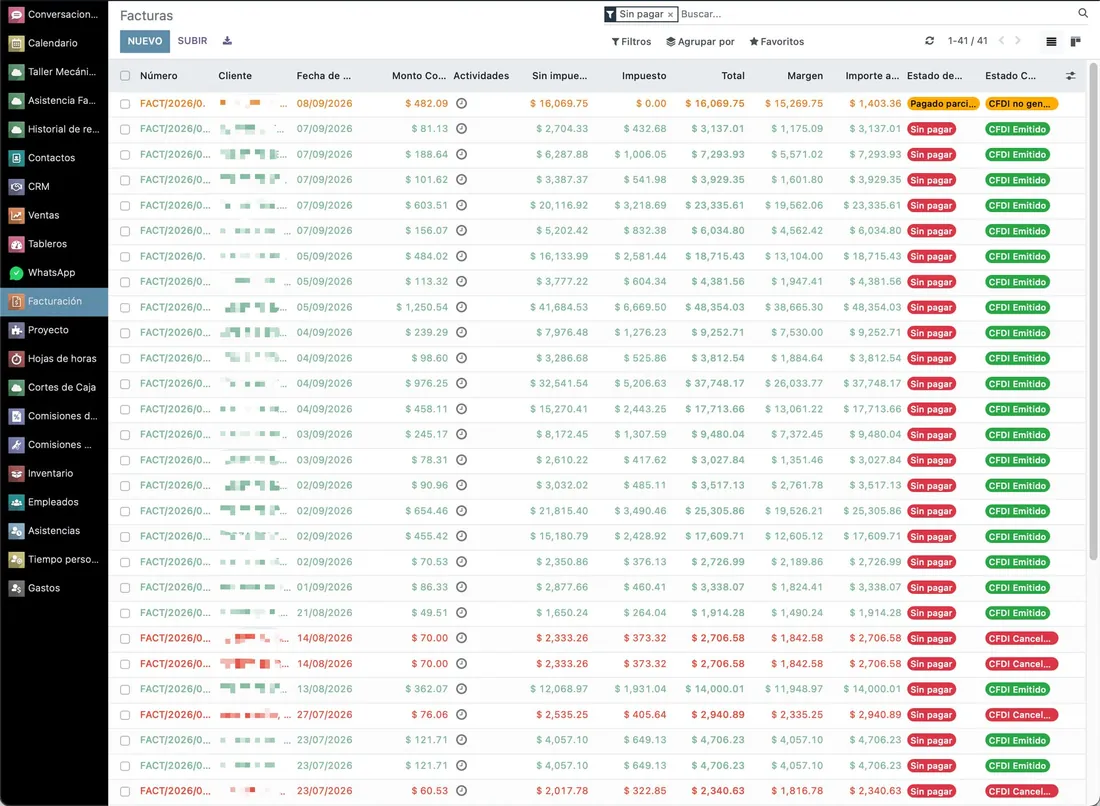The height and width of the screenshot is (806, 1100).
Task: Open activity clock for the 08/09/2026 invoice
Action: point(462,103)
